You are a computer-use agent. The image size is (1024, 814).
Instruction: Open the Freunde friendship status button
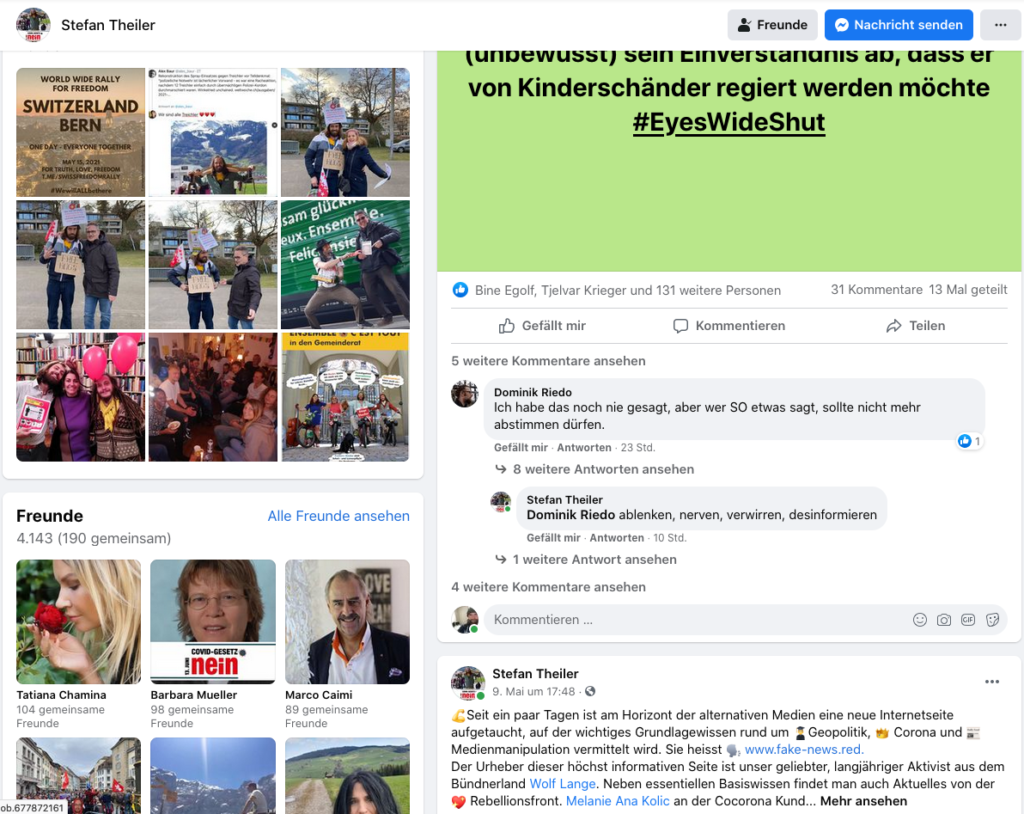(772, 25)
